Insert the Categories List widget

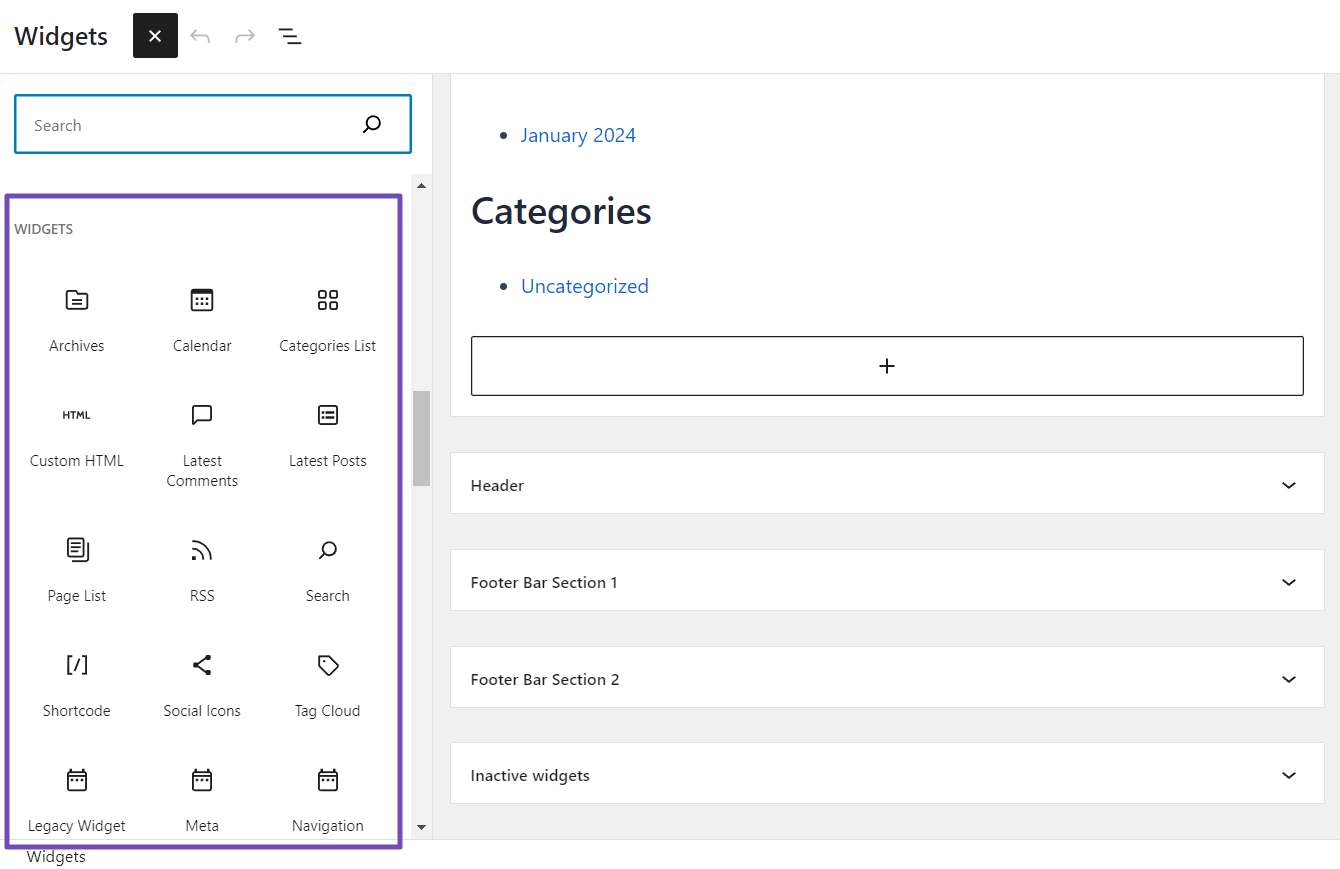[328, 320]
